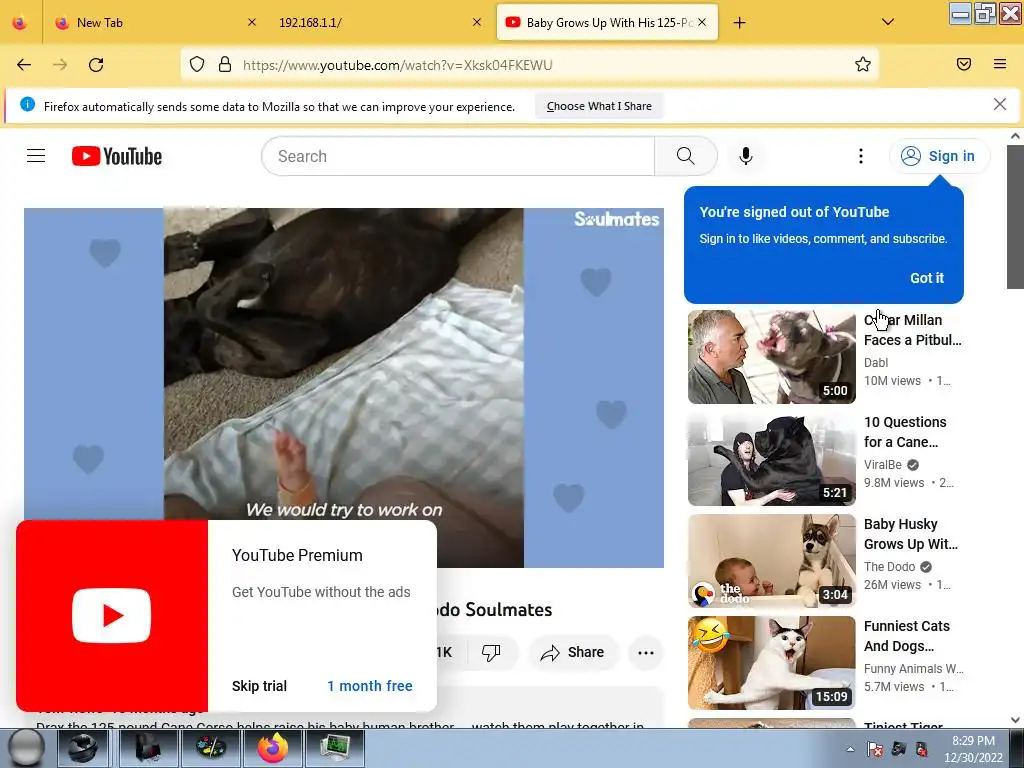Start voice search with microphone icon

(x=746, y=156)
